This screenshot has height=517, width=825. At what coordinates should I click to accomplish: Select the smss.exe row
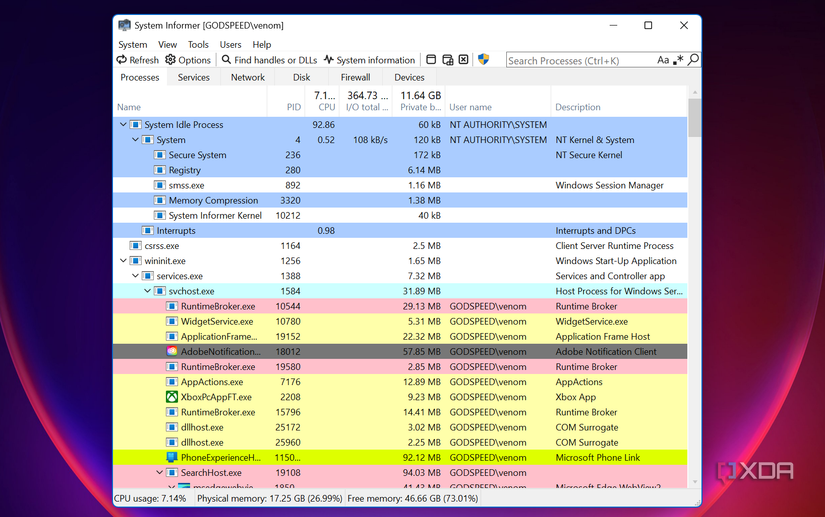[400, 185]
